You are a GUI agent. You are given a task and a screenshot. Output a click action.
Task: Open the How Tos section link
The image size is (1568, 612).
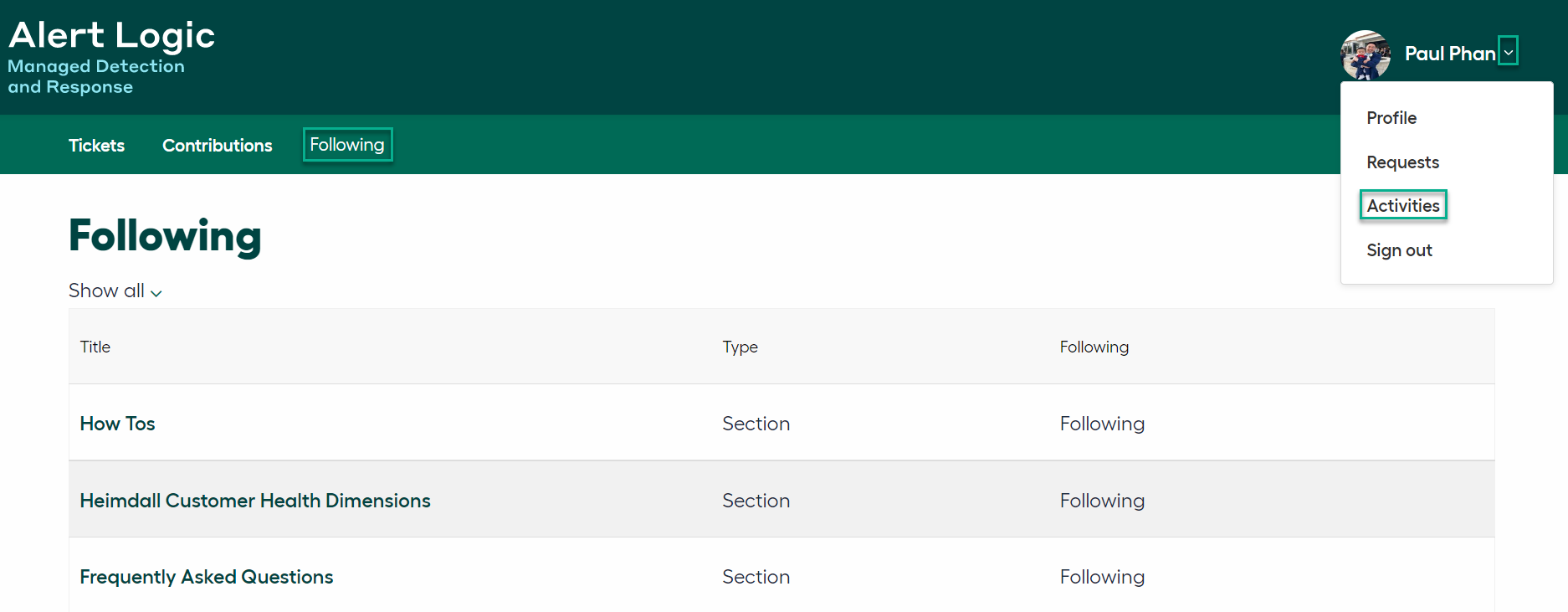[117, 424]
